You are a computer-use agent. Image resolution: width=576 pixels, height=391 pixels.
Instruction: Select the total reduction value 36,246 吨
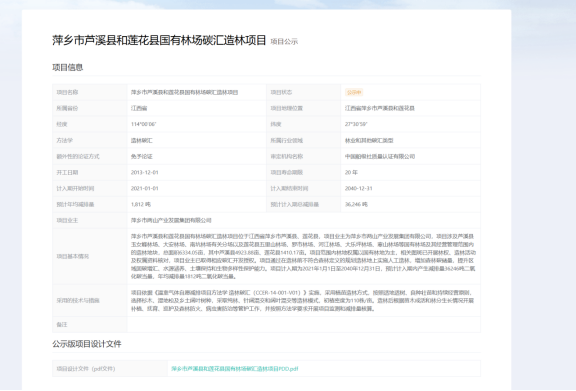[x=356, y=204]
